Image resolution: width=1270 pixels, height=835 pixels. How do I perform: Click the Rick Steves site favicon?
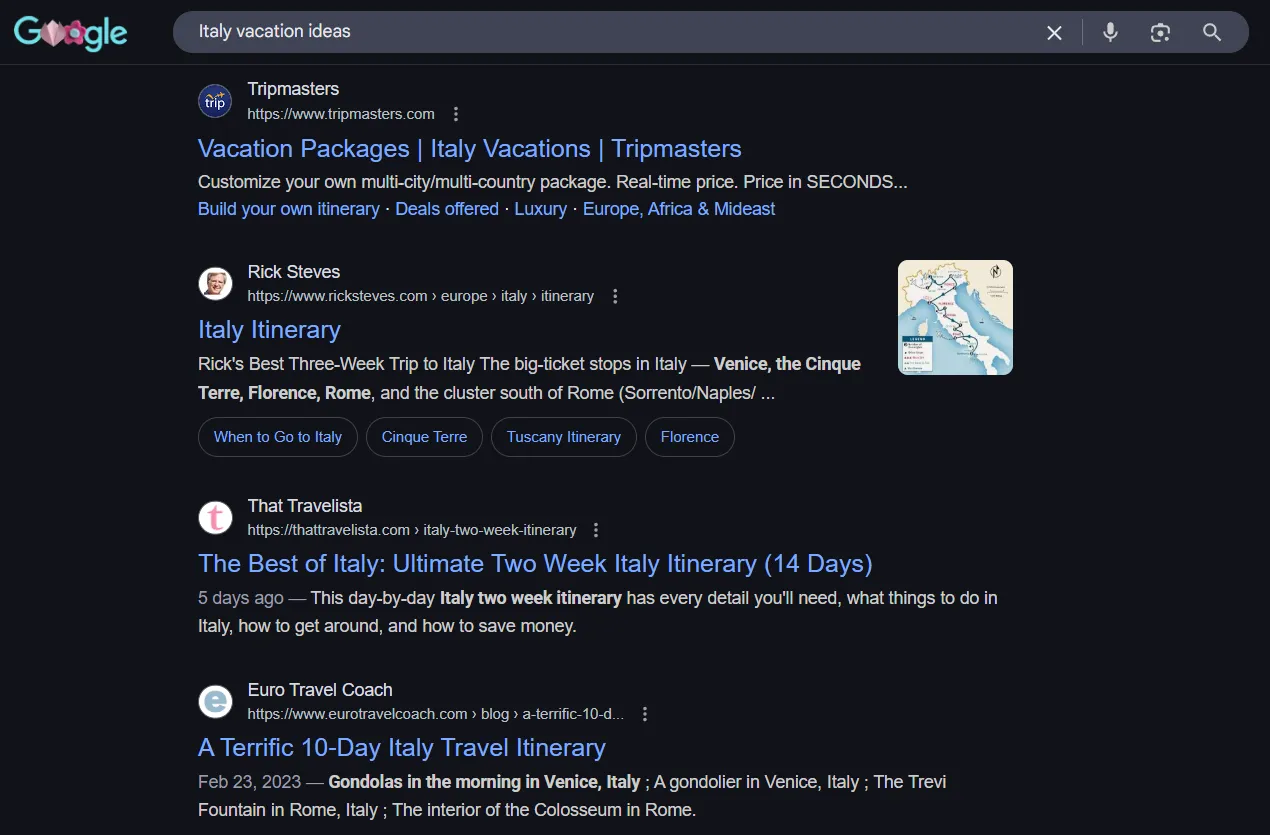point(215,284)
